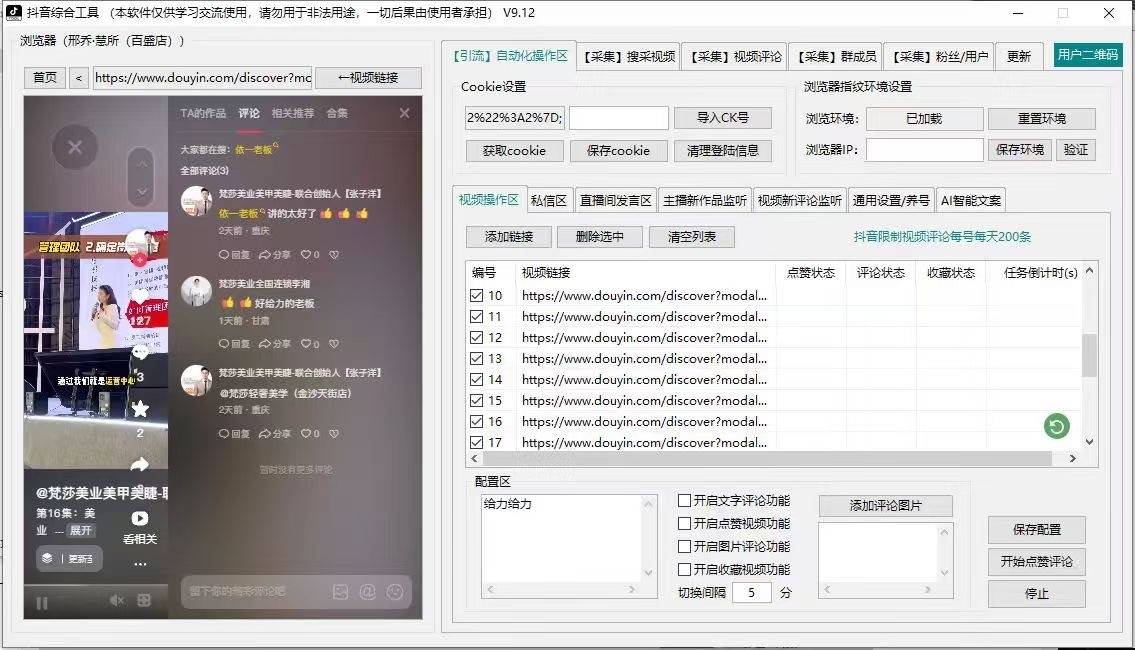Expand video description via 展开
The image size is (1135, 650).
click(80, 531)
